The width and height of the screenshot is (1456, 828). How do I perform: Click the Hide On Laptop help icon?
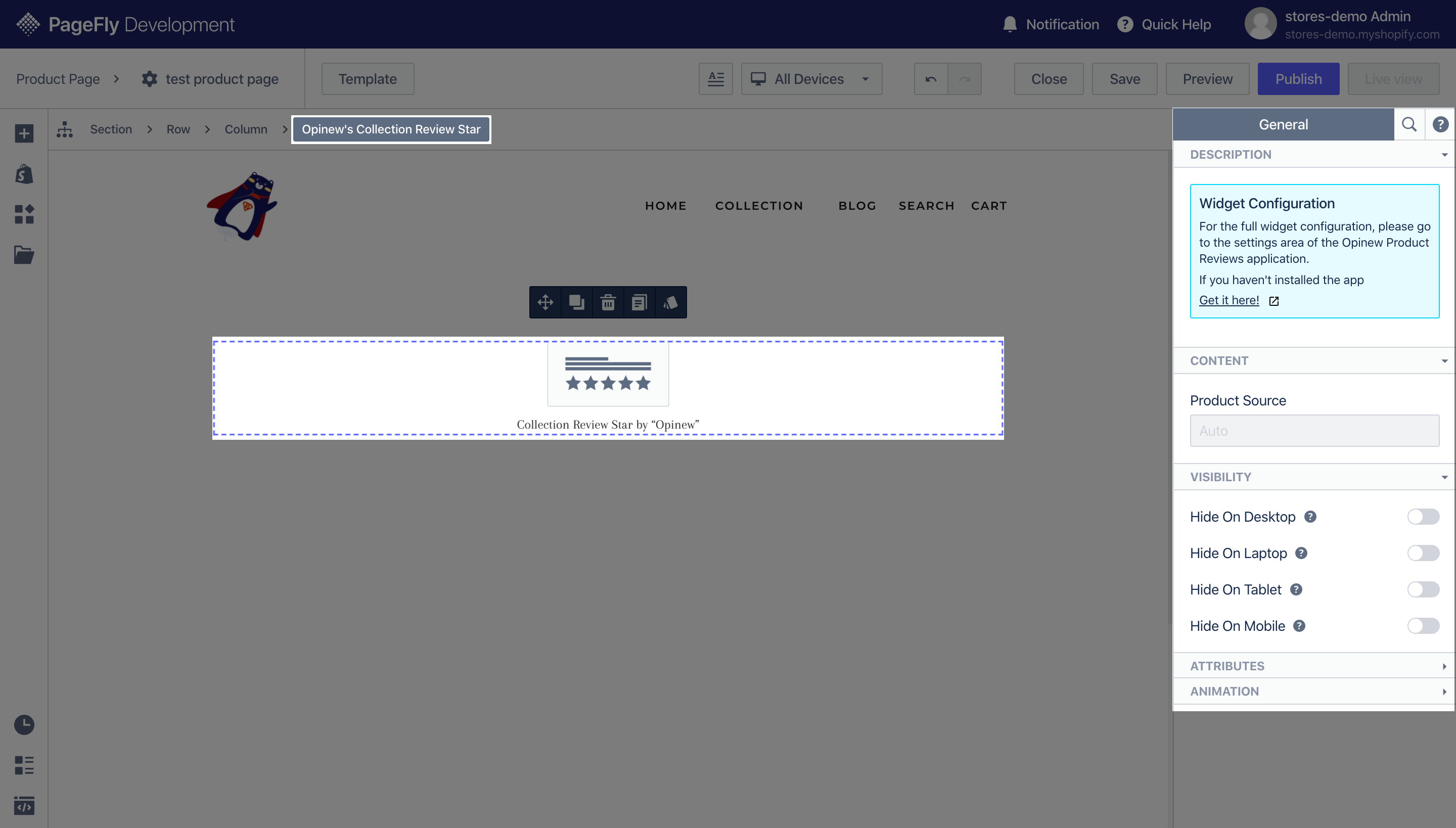[1301, 553]
